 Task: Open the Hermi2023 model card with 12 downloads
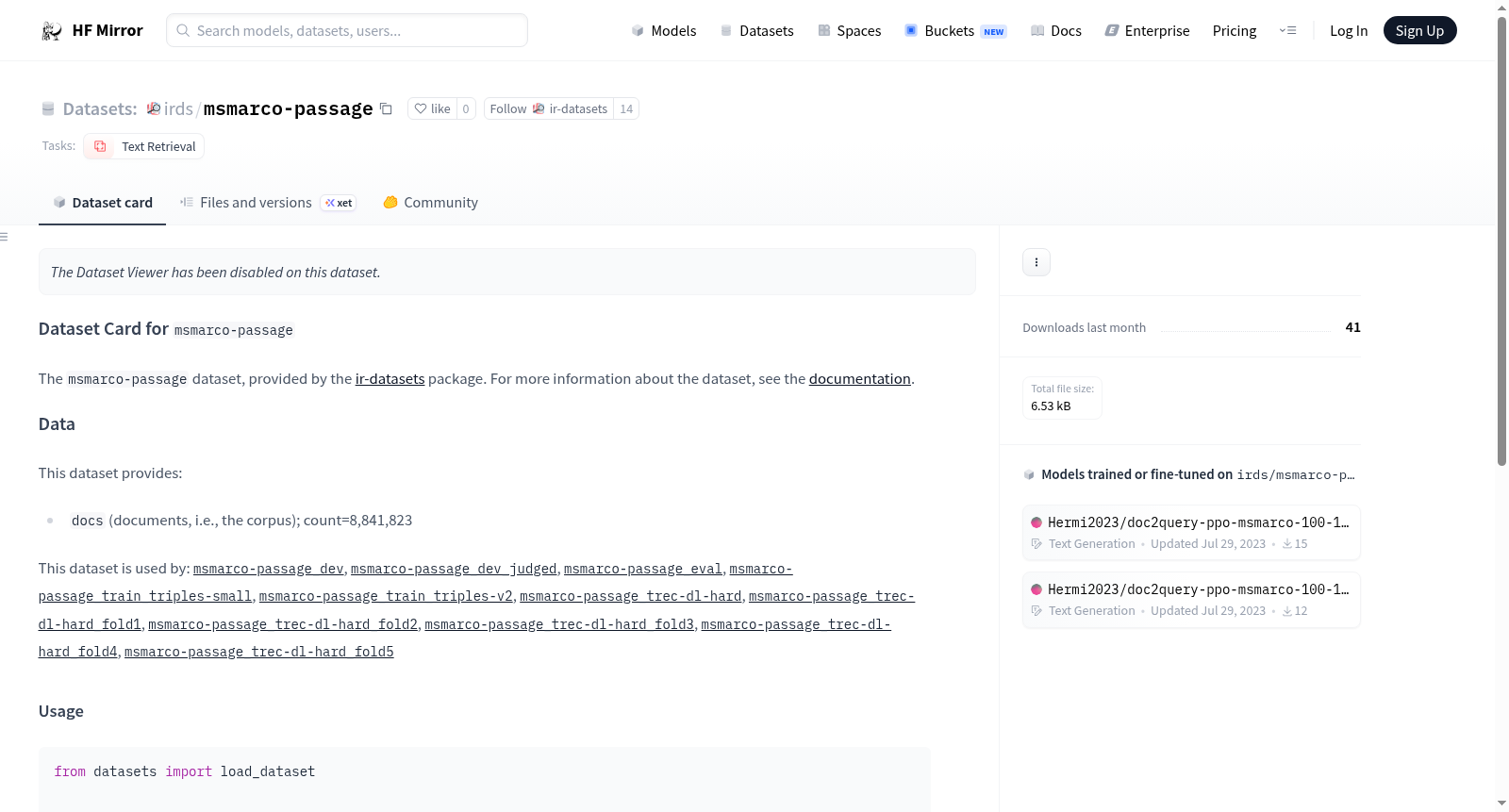click(1191, 600)
